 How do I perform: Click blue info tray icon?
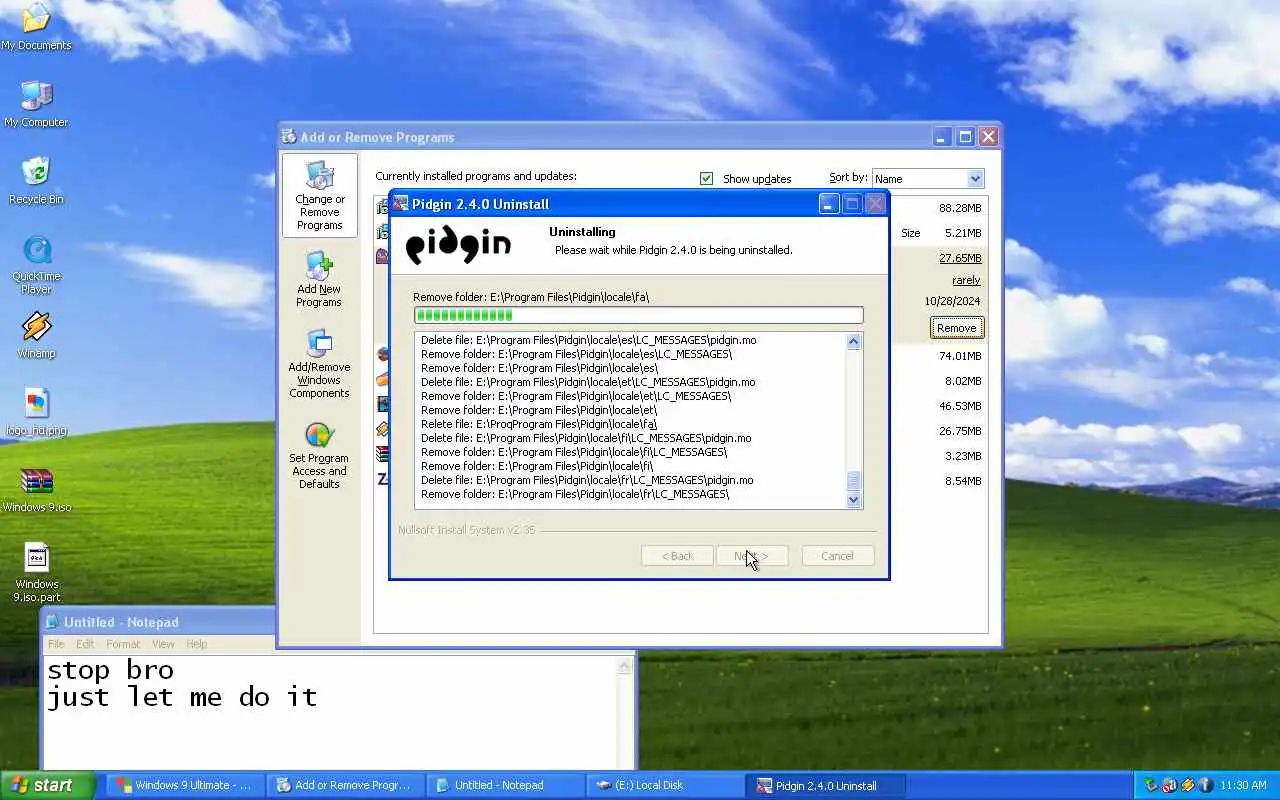click(1206, 785)
